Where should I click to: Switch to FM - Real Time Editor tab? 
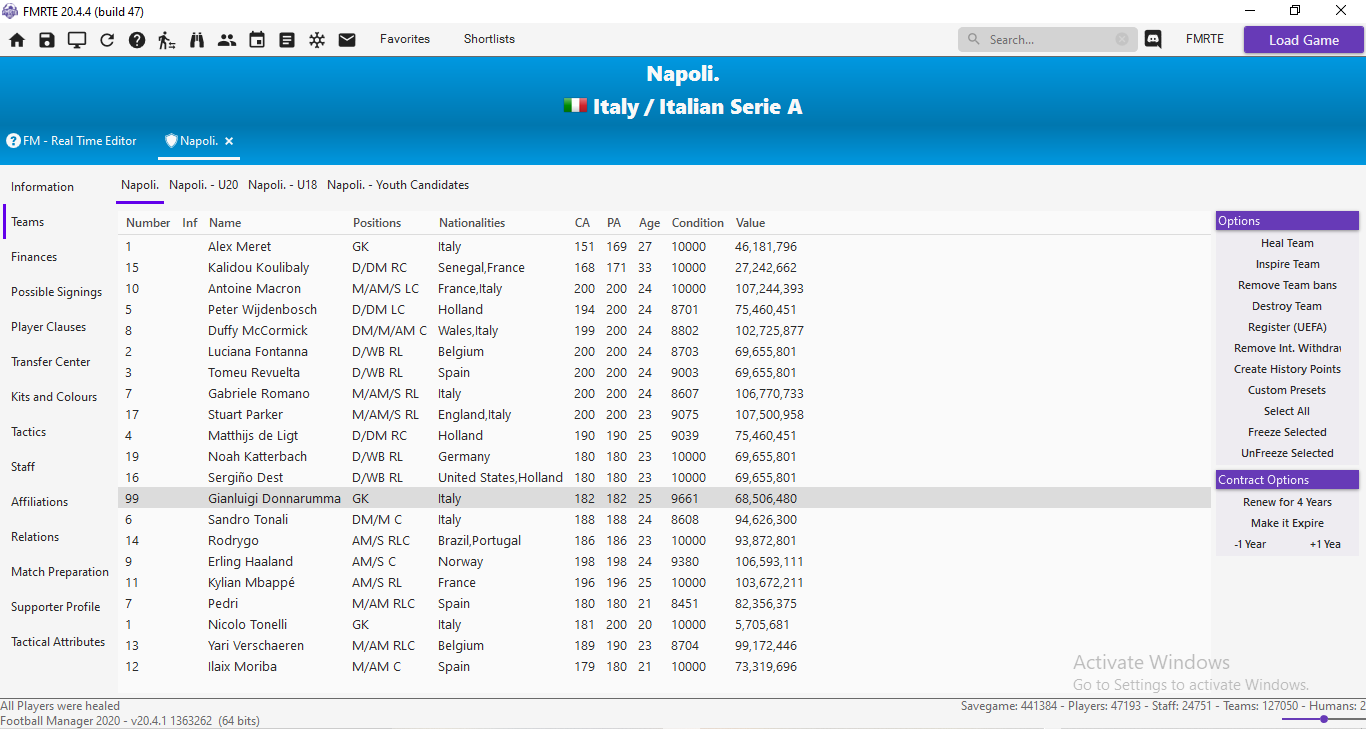(x=72, y=141)
